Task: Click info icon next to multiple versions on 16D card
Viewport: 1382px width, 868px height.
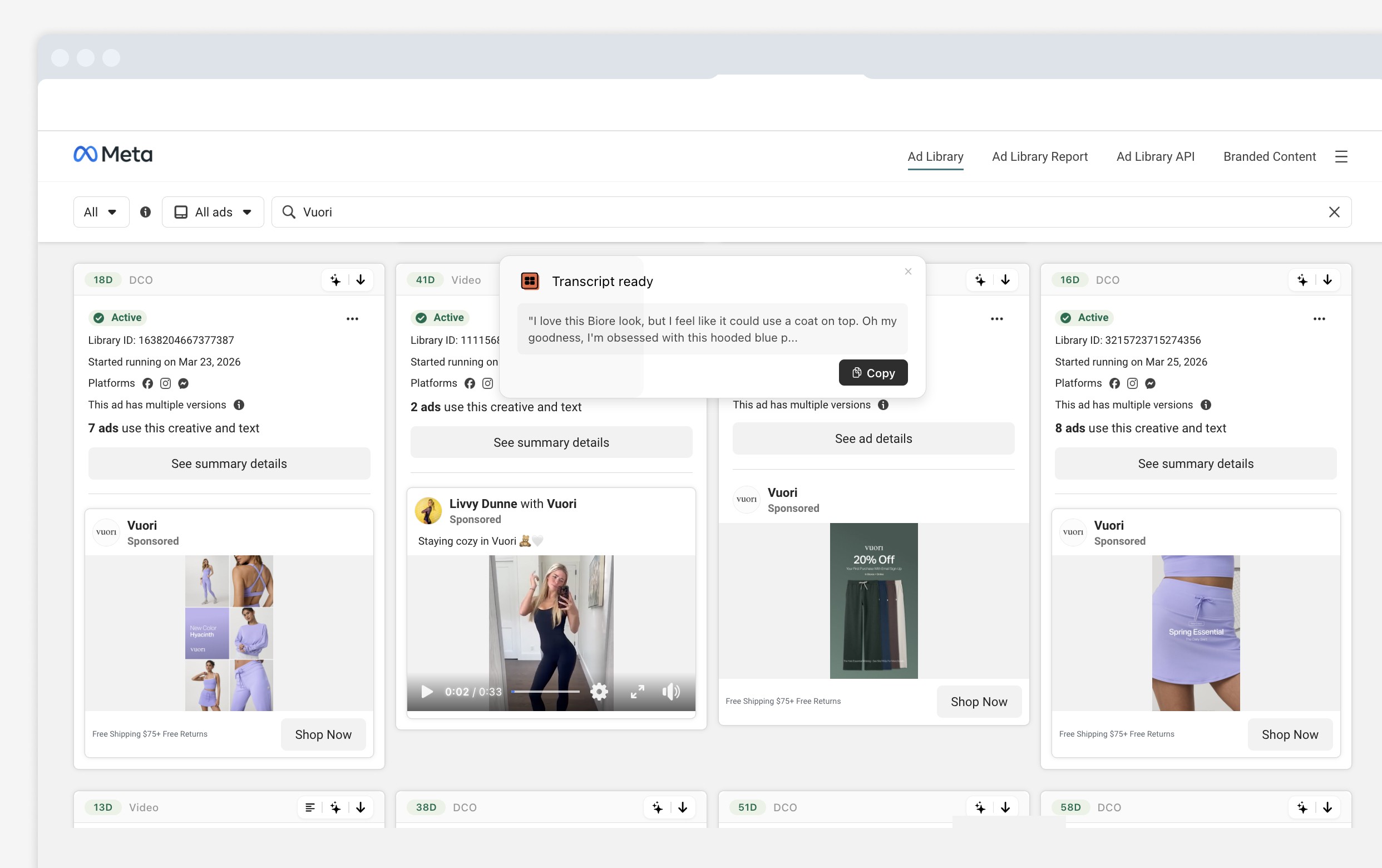Action: (x=1206, y=405)
